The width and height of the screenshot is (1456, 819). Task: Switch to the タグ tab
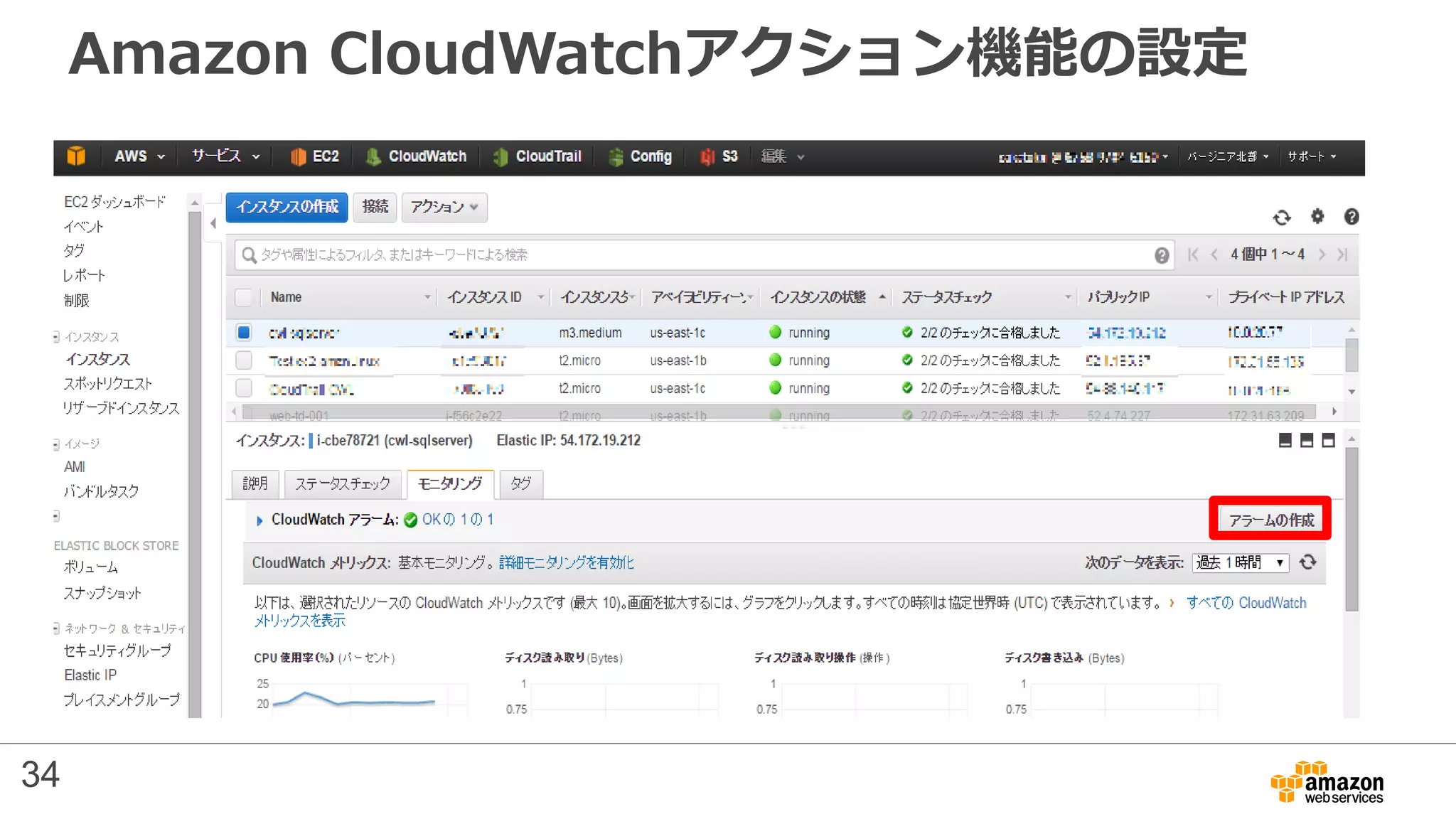click(521, 484)
